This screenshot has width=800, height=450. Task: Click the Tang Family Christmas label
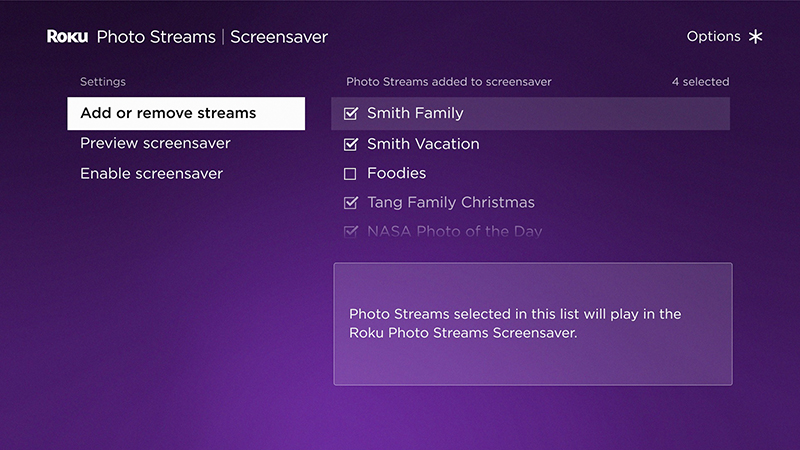(x=450, y=203)
